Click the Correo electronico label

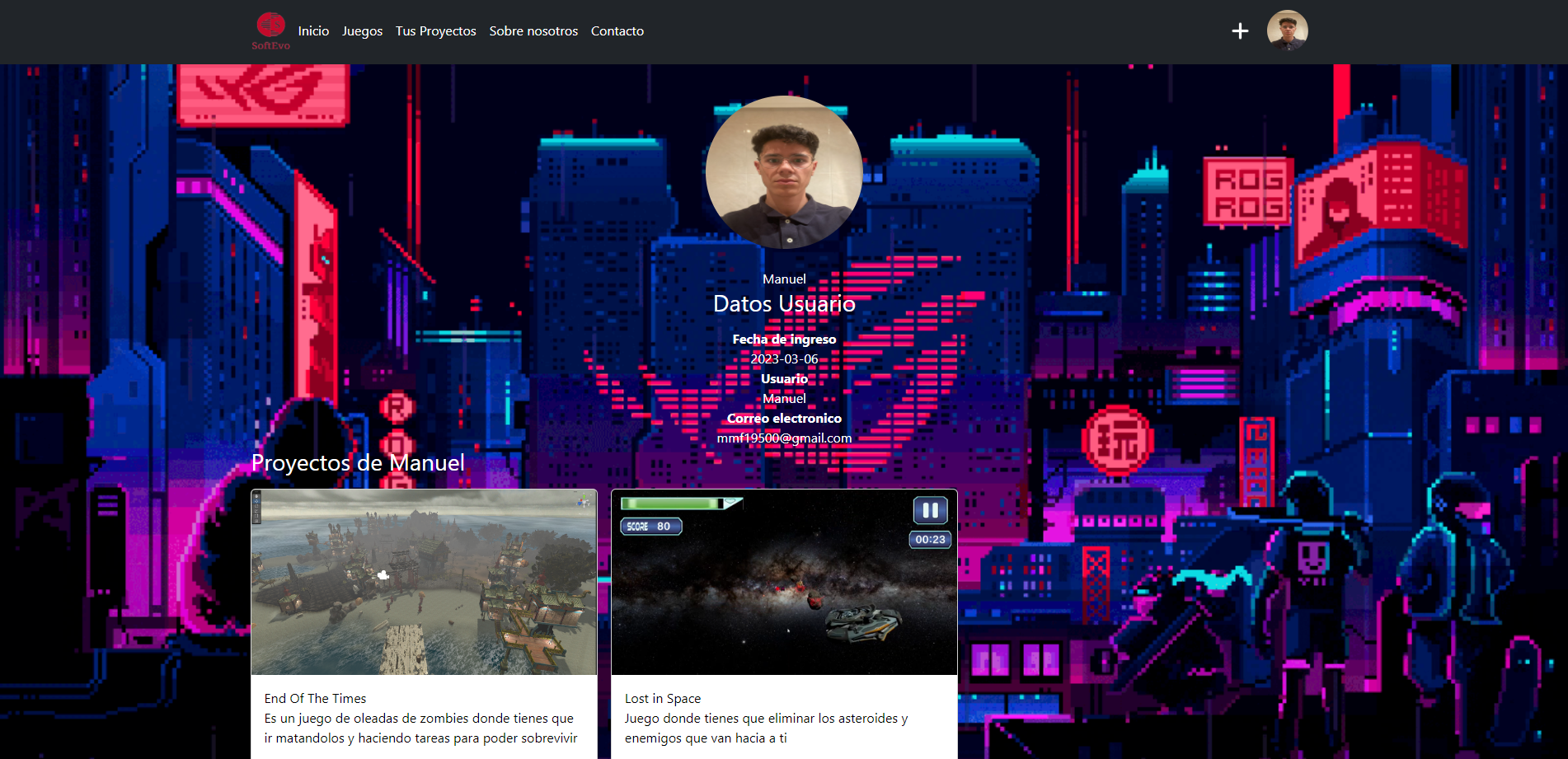pos(784,419)
